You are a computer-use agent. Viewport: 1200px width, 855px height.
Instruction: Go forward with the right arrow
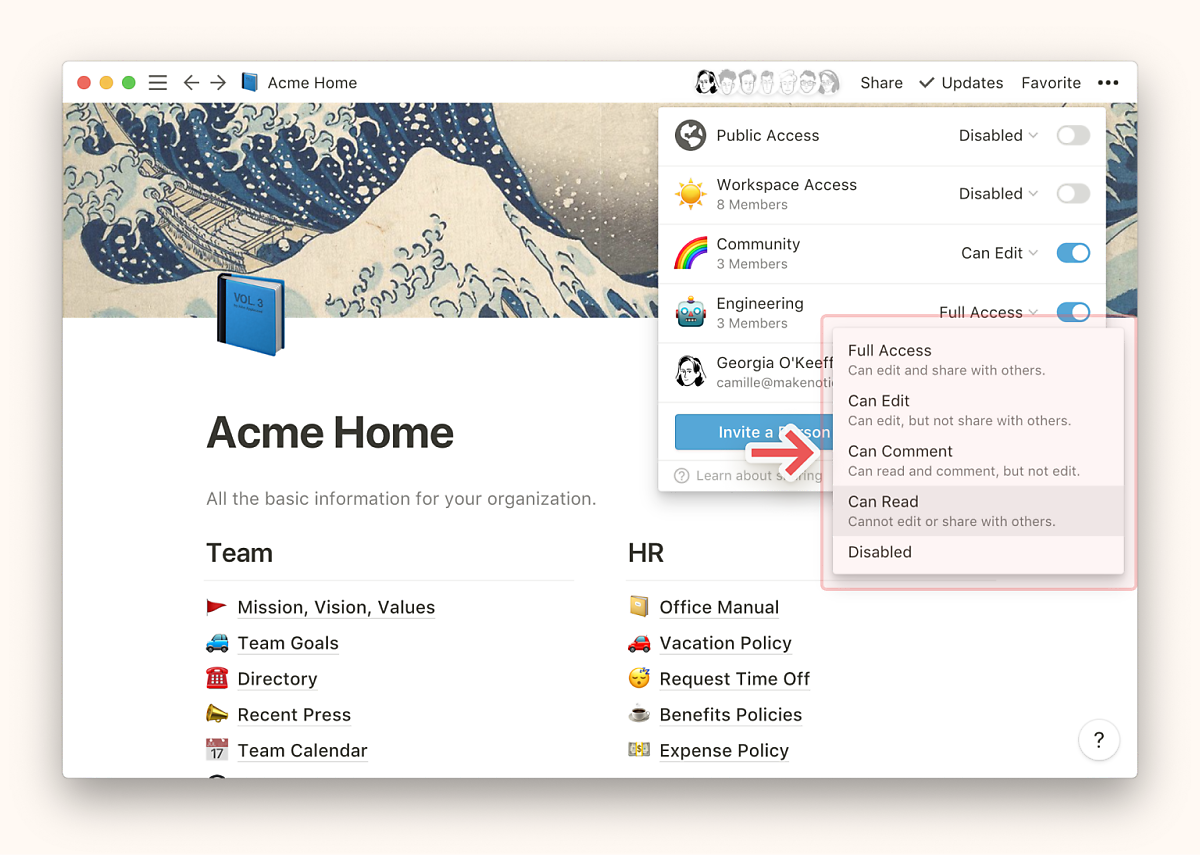coord(218,83)
